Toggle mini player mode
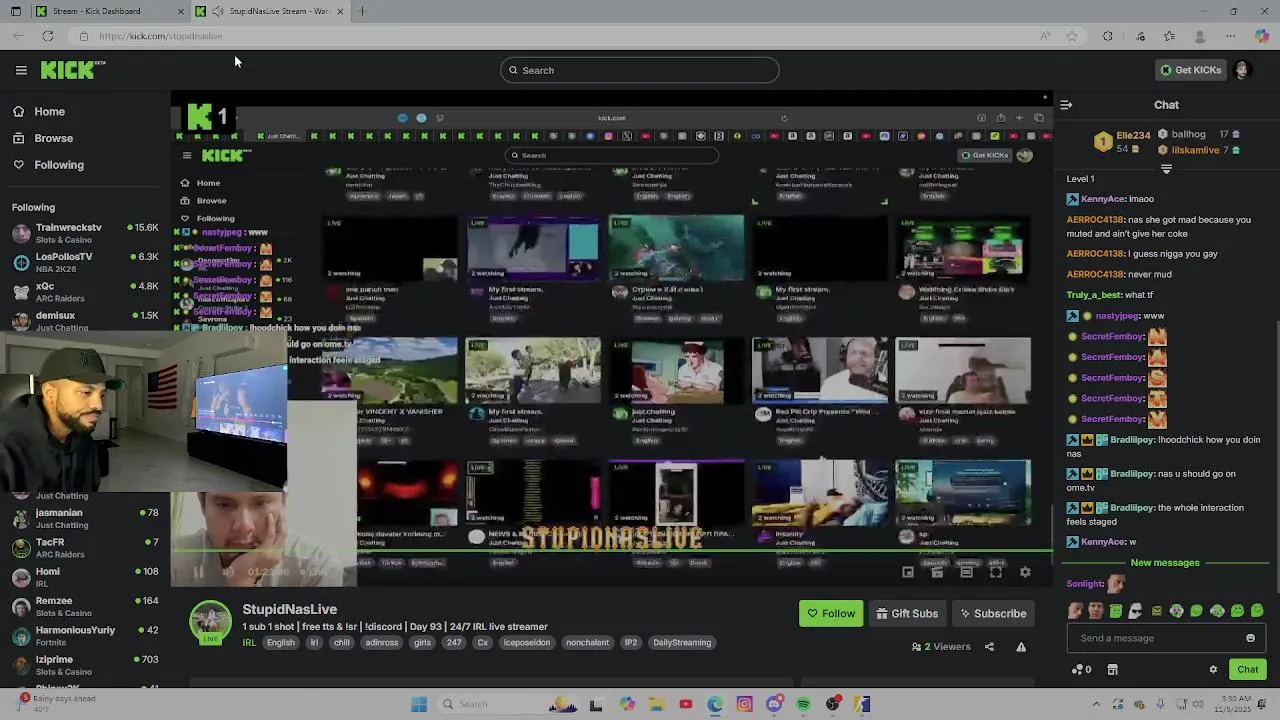1280x720 pixels. click(x=908, y=572)
